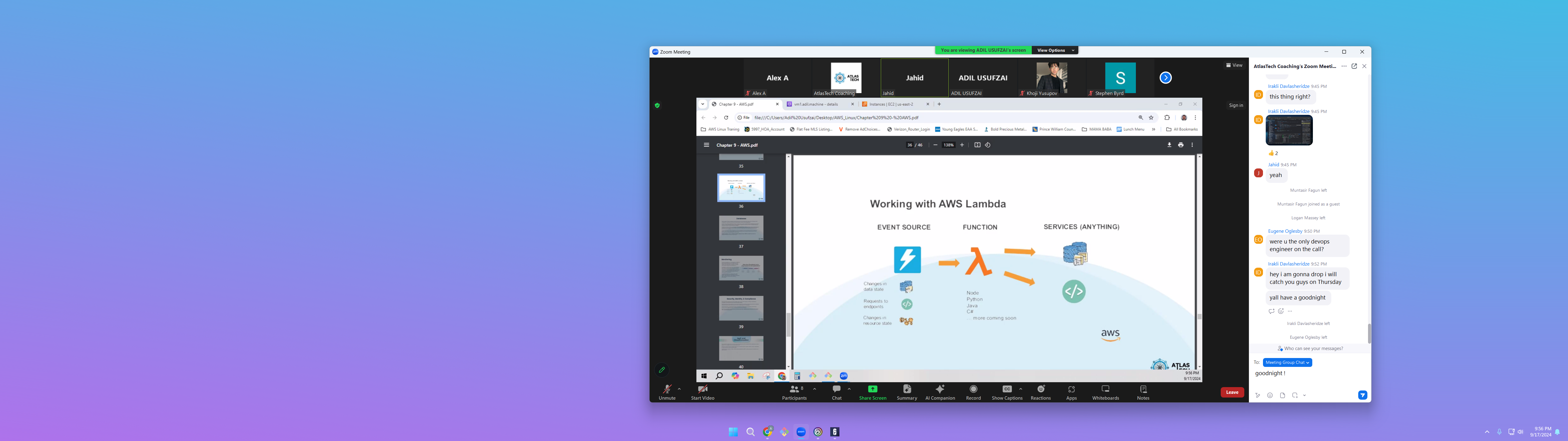
Task: Open the shared image thumbnail in chat
Action: click(1289, 130)
